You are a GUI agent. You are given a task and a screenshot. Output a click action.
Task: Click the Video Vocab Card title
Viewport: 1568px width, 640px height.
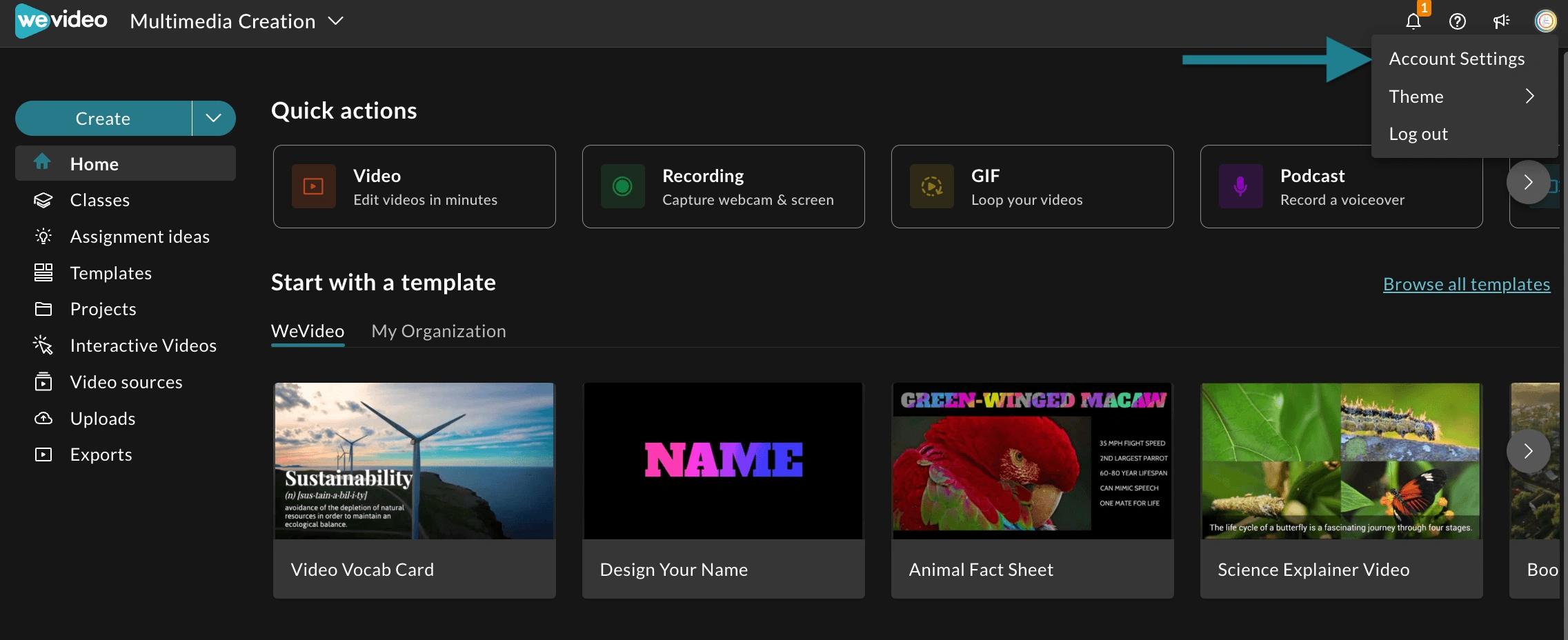pos(362,570)
